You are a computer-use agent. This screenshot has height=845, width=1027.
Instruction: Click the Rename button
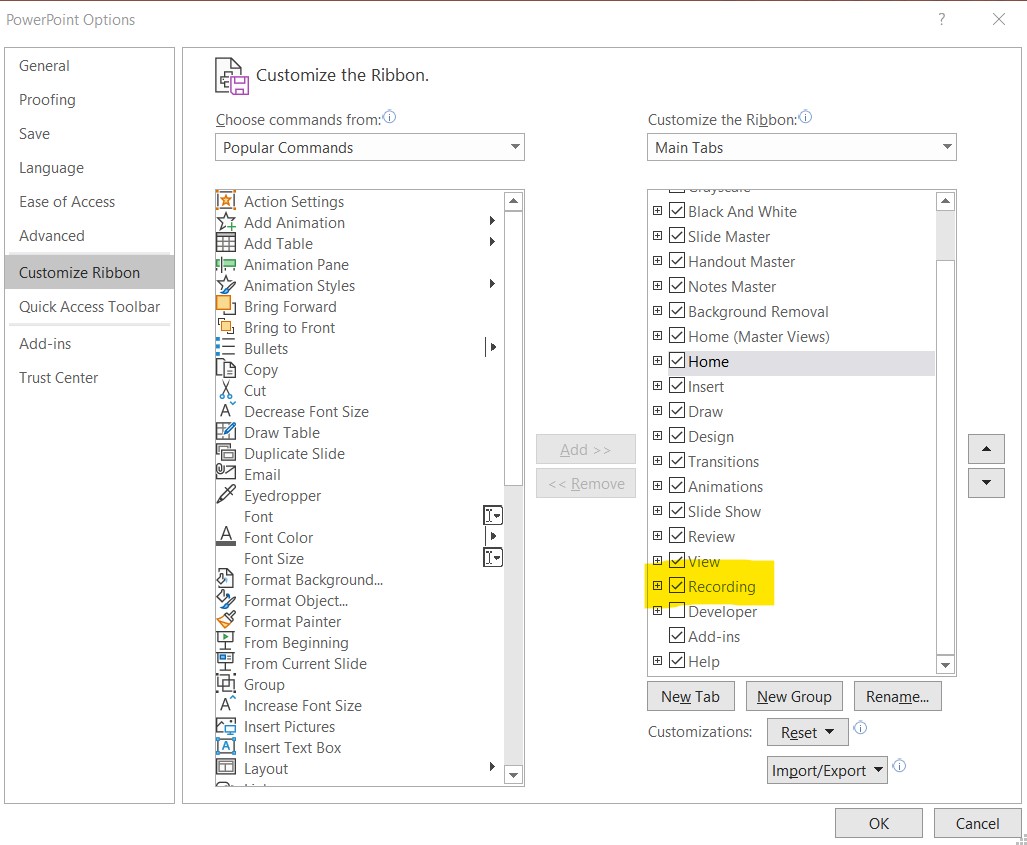897,696
